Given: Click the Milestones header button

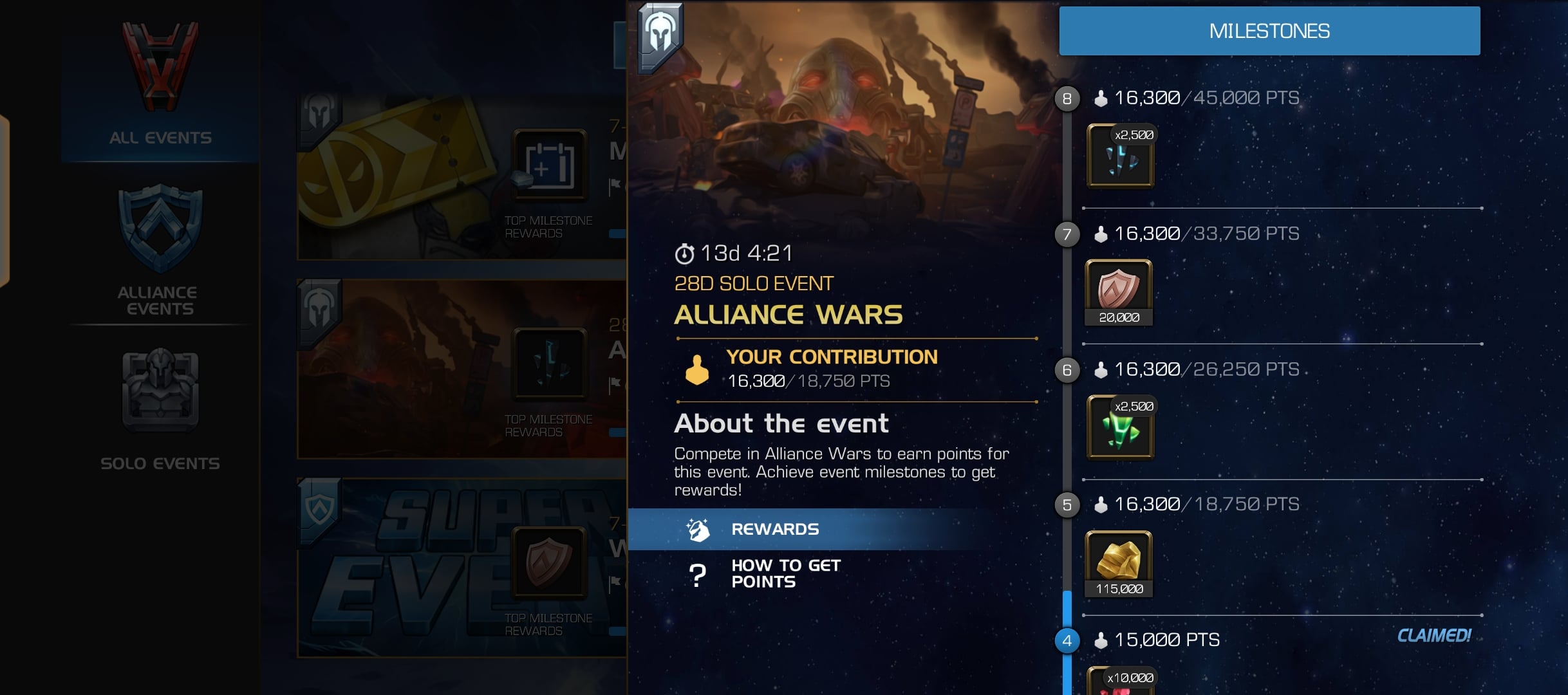Looking at the screenshot, I should [1269, 31].
